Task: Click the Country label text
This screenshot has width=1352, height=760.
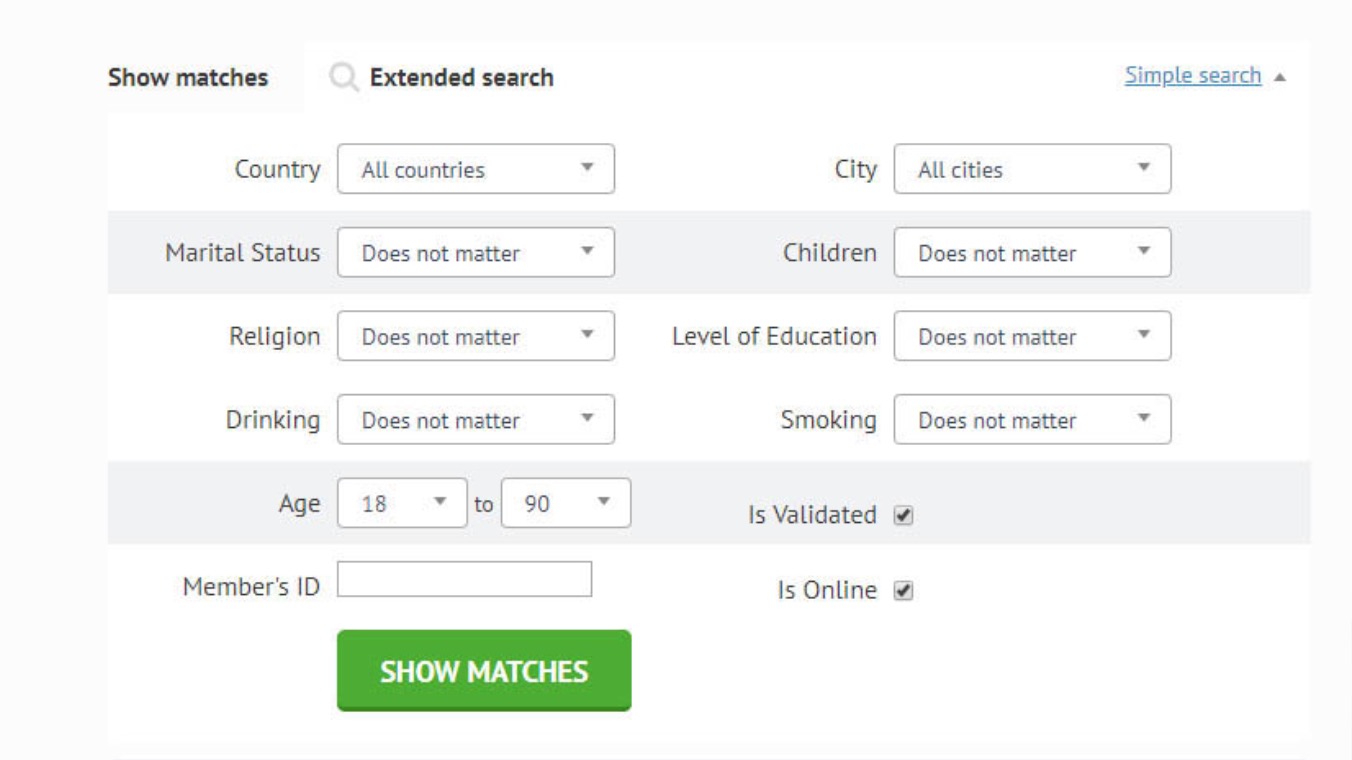Action: [278, 169]
